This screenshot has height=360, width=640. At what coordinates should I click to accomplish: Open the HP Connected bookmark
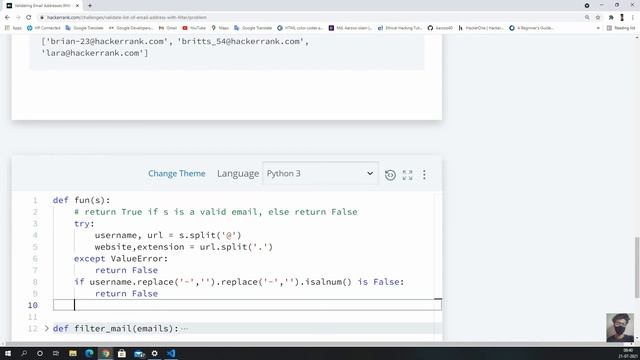pos(44,28)
